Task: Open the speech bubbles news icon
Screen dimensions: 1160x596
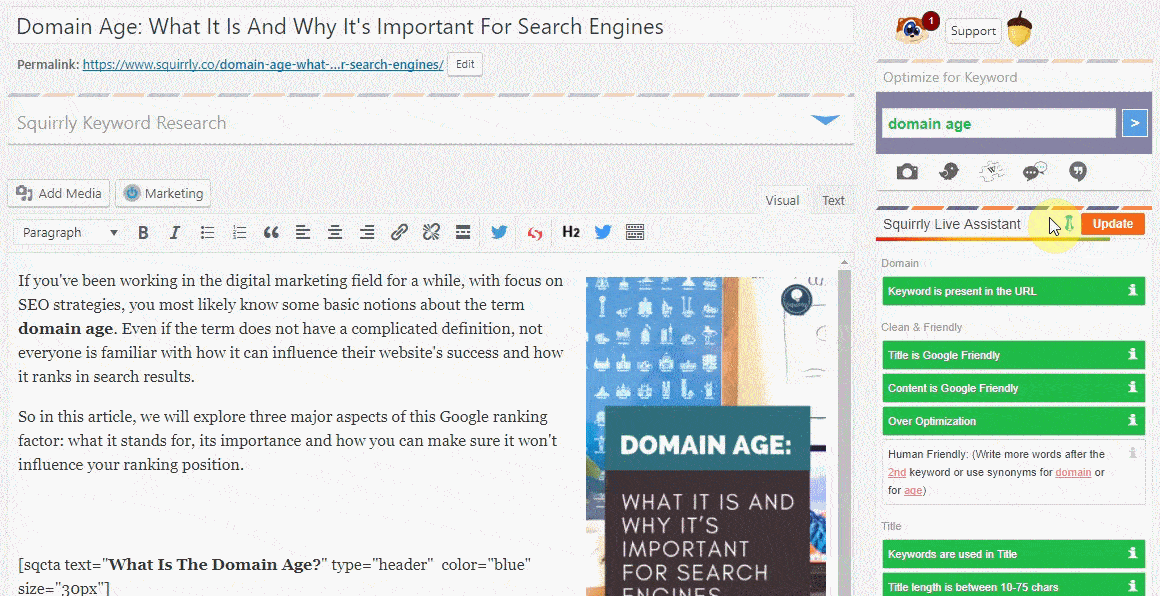Action: [x=1034, y=172]
